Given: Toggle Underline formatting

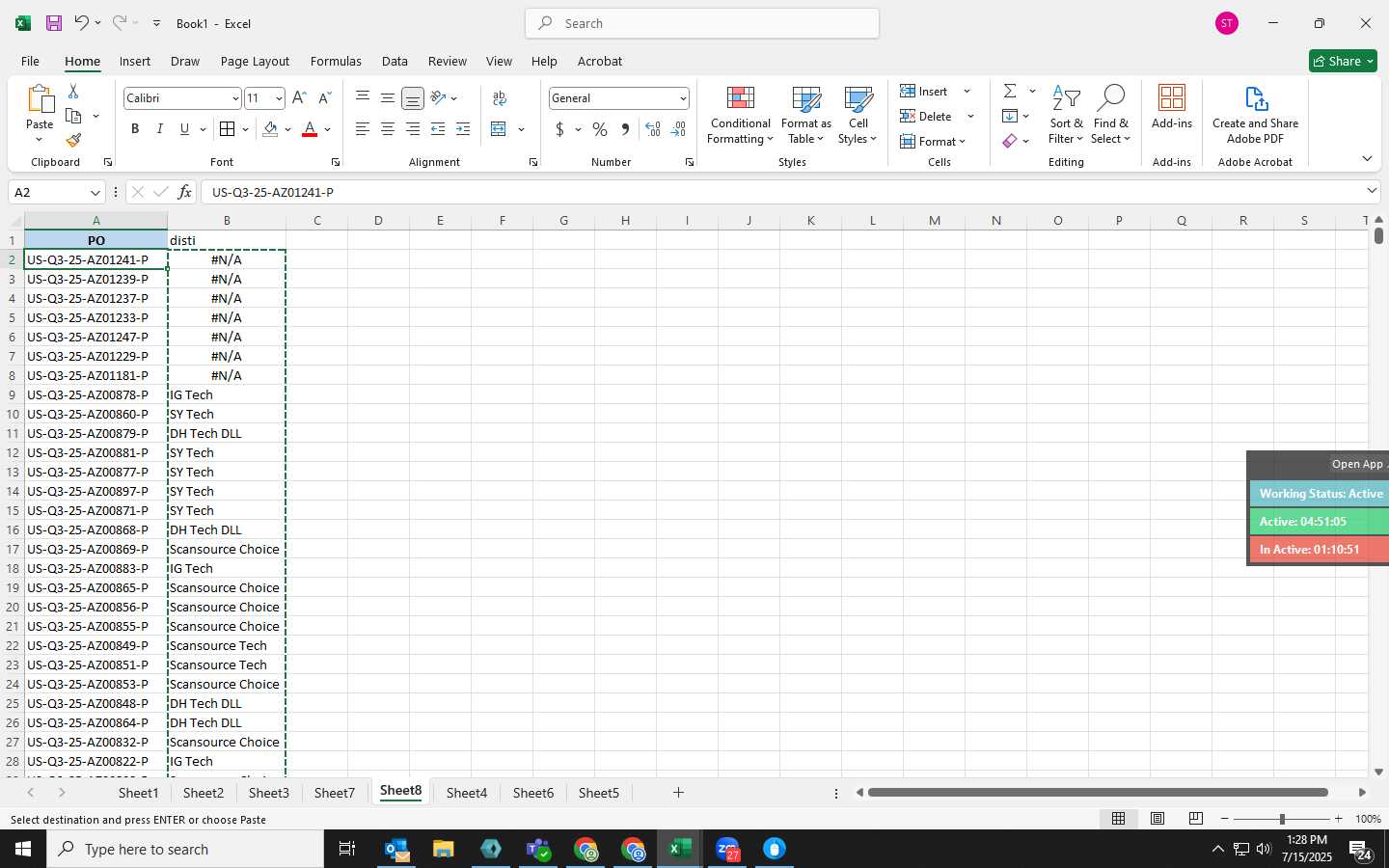Looking at the screenshot, I should point(184,129).
